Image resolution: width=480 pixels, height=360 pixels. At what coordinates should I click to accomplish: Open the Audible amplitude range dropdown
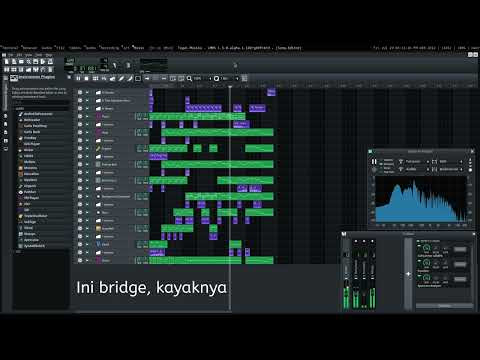pos(417,169)
